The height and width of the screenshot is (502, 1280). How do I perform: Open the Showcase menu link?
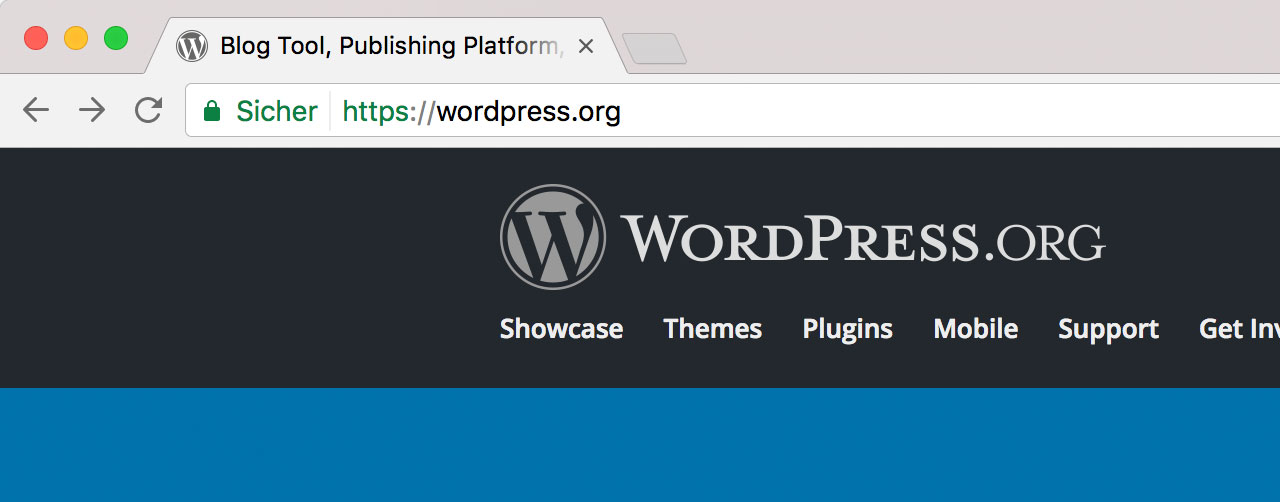tap(561, 329)
